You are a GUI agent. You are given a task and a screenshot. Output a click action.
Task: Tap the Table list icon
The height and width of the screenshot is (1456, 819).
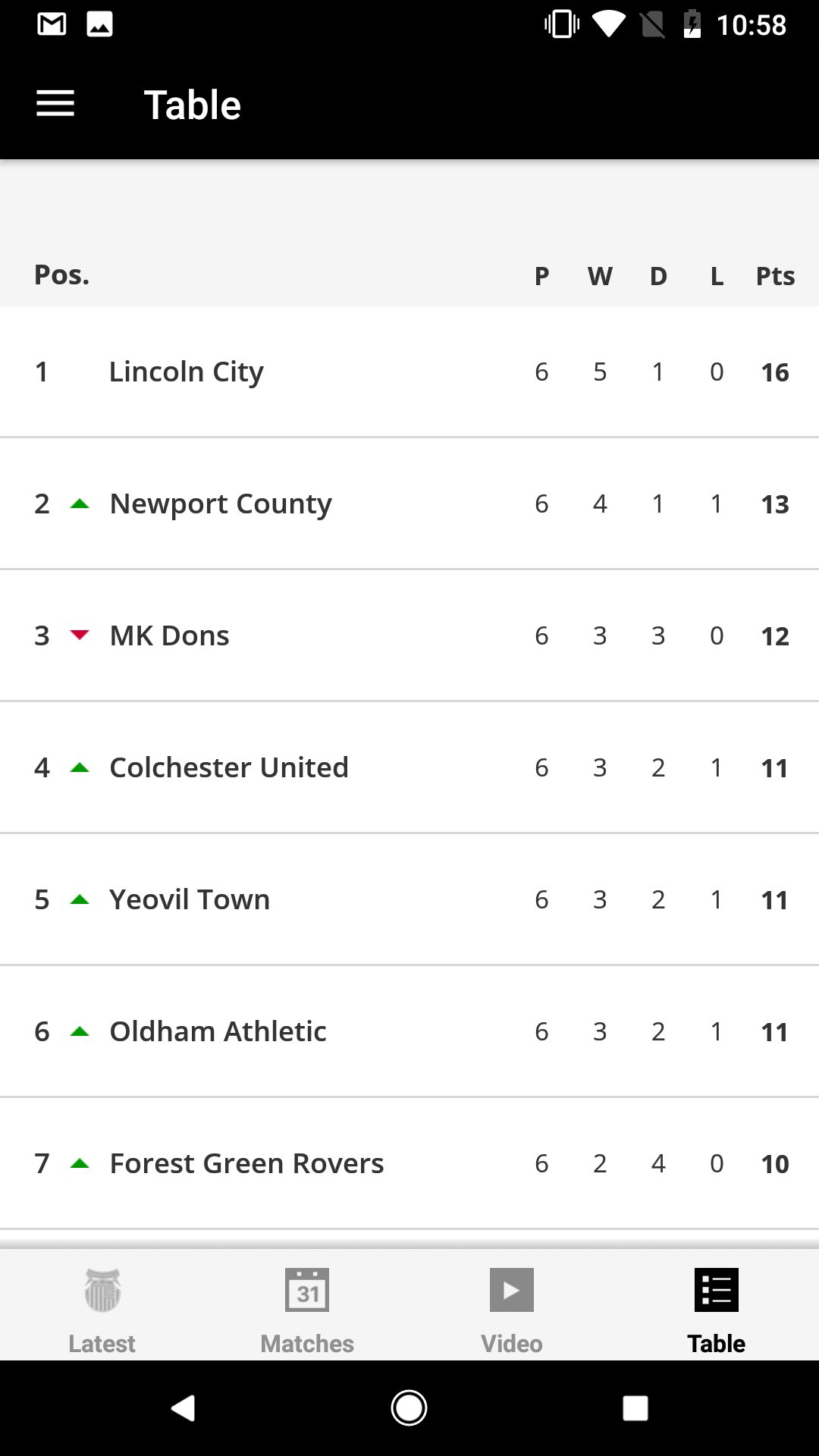tap(717, 1290)
